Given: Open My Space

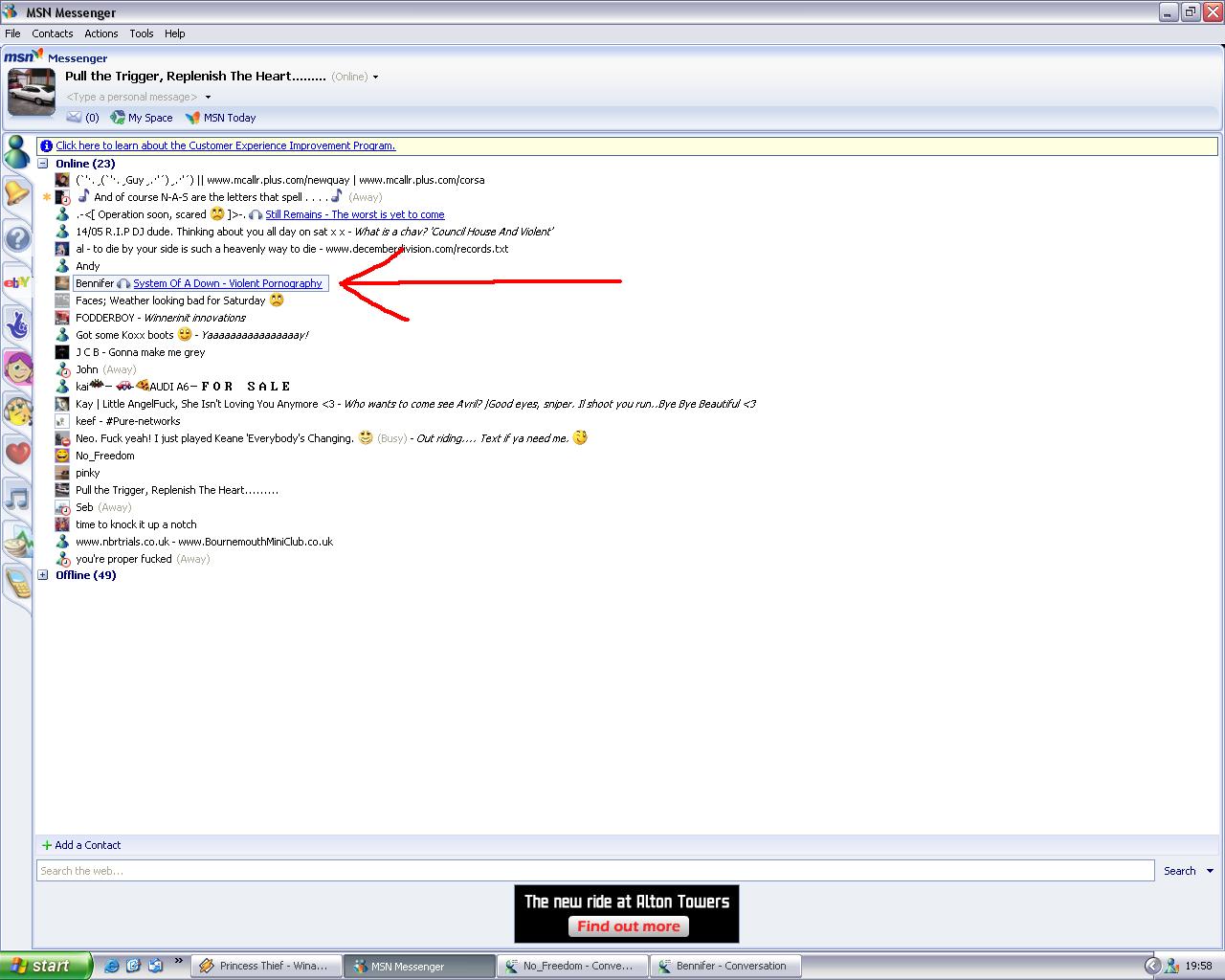Looking at the screenshot, I should (142, 118).
